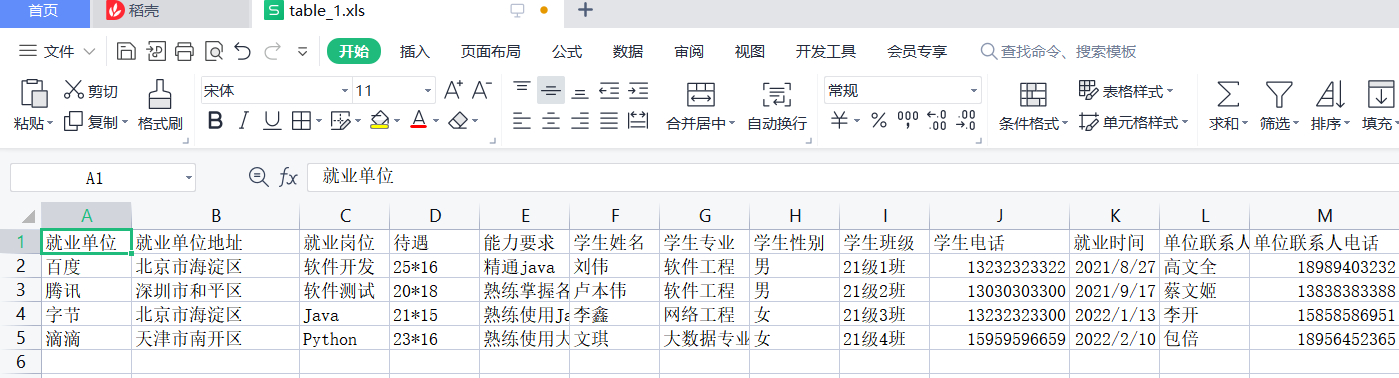Switch to the Data (数据) tab

(628, 52)
